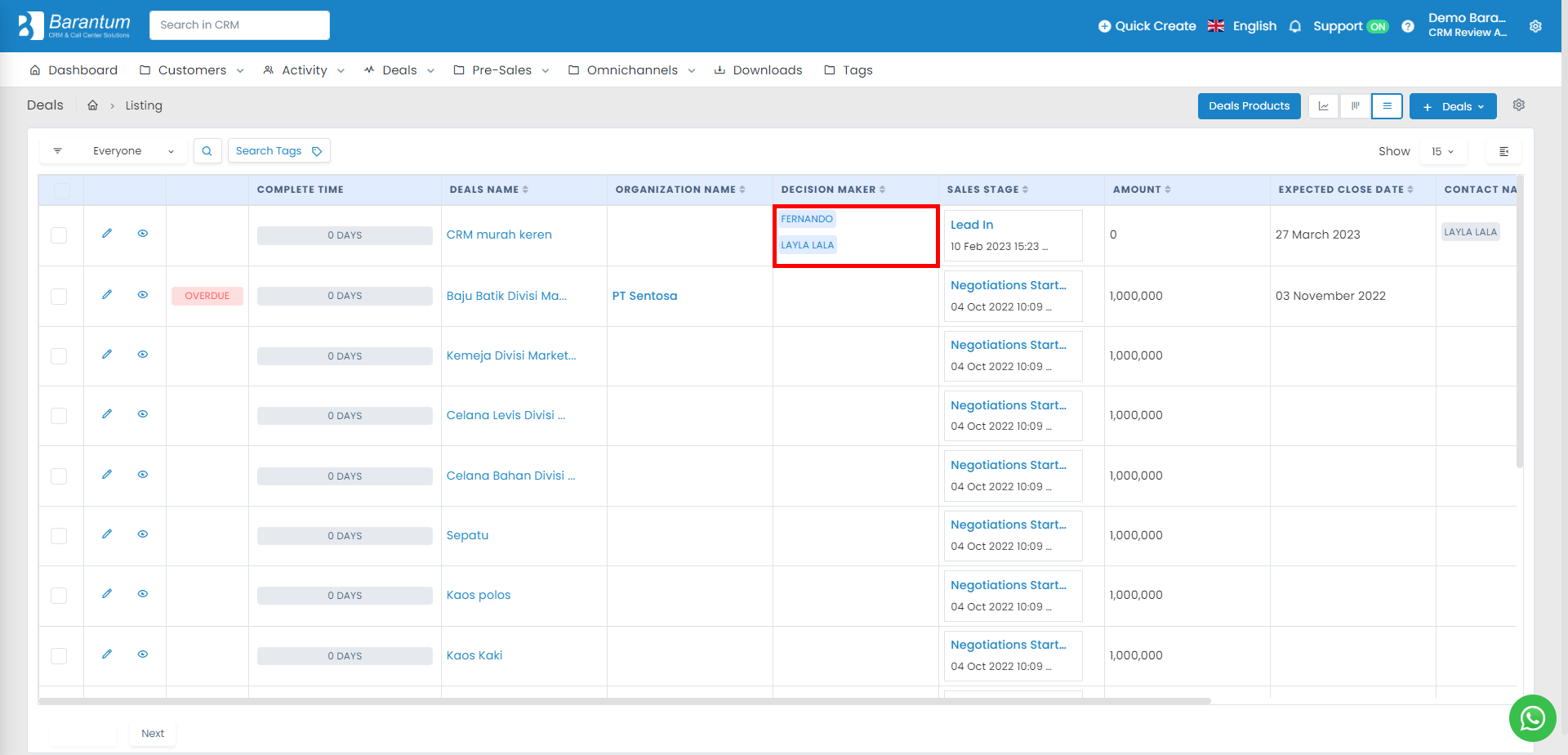Open the Downloads menu item
1568x755 pixels.
pos(758,70)
